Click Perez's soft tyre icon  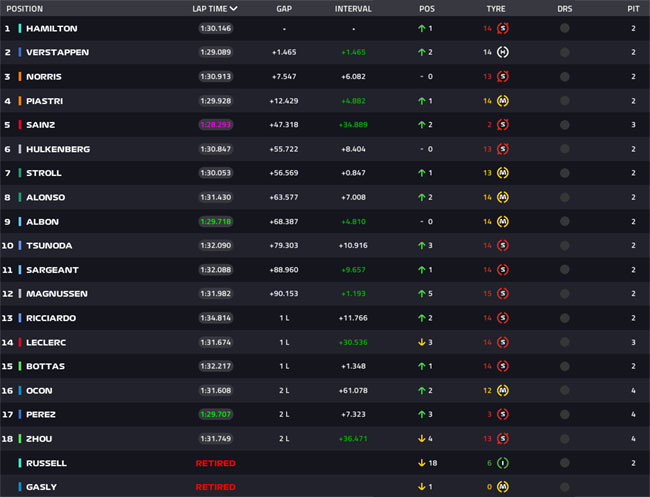(x=503, y=414)
